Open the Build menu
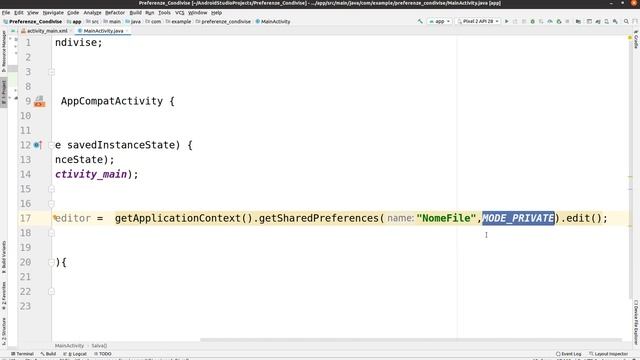The image size is (640, 360). 135,13
